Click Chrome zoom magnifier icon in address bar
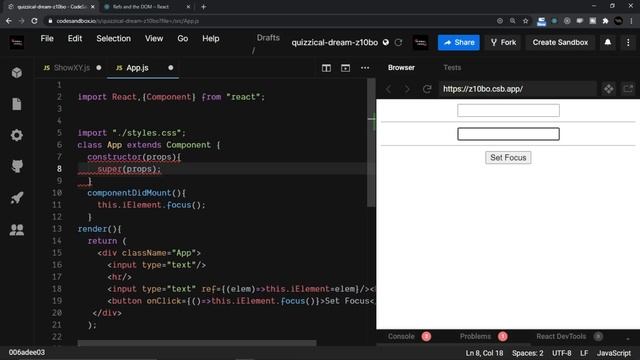 pos(513,21)
